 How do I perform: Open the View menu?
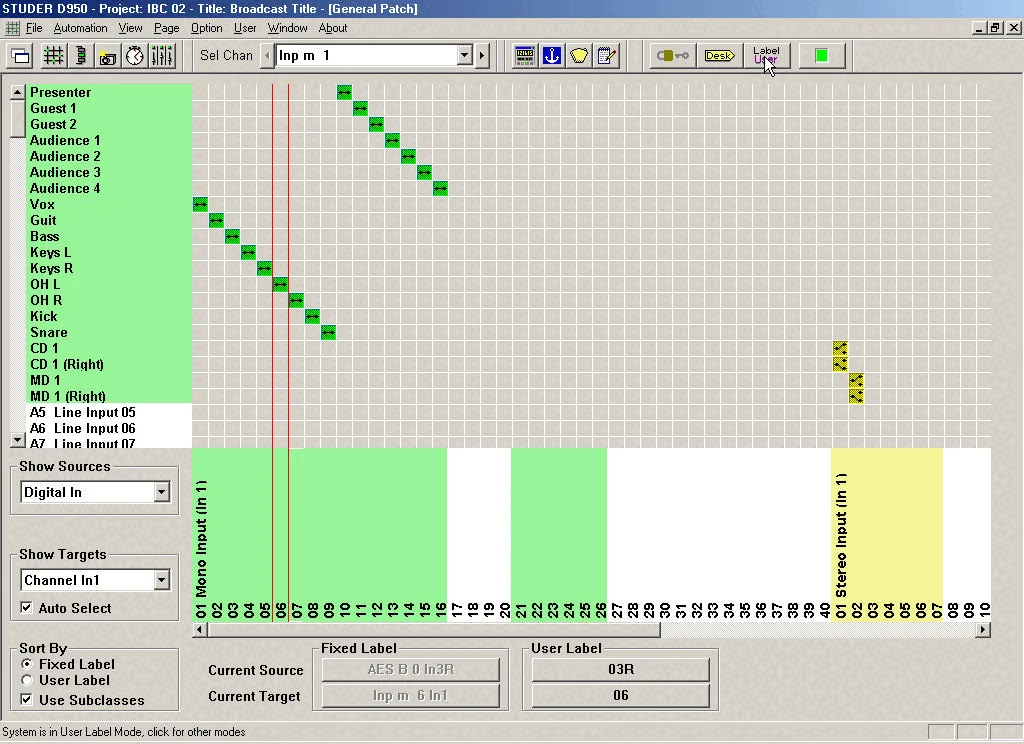click(130, 28)
